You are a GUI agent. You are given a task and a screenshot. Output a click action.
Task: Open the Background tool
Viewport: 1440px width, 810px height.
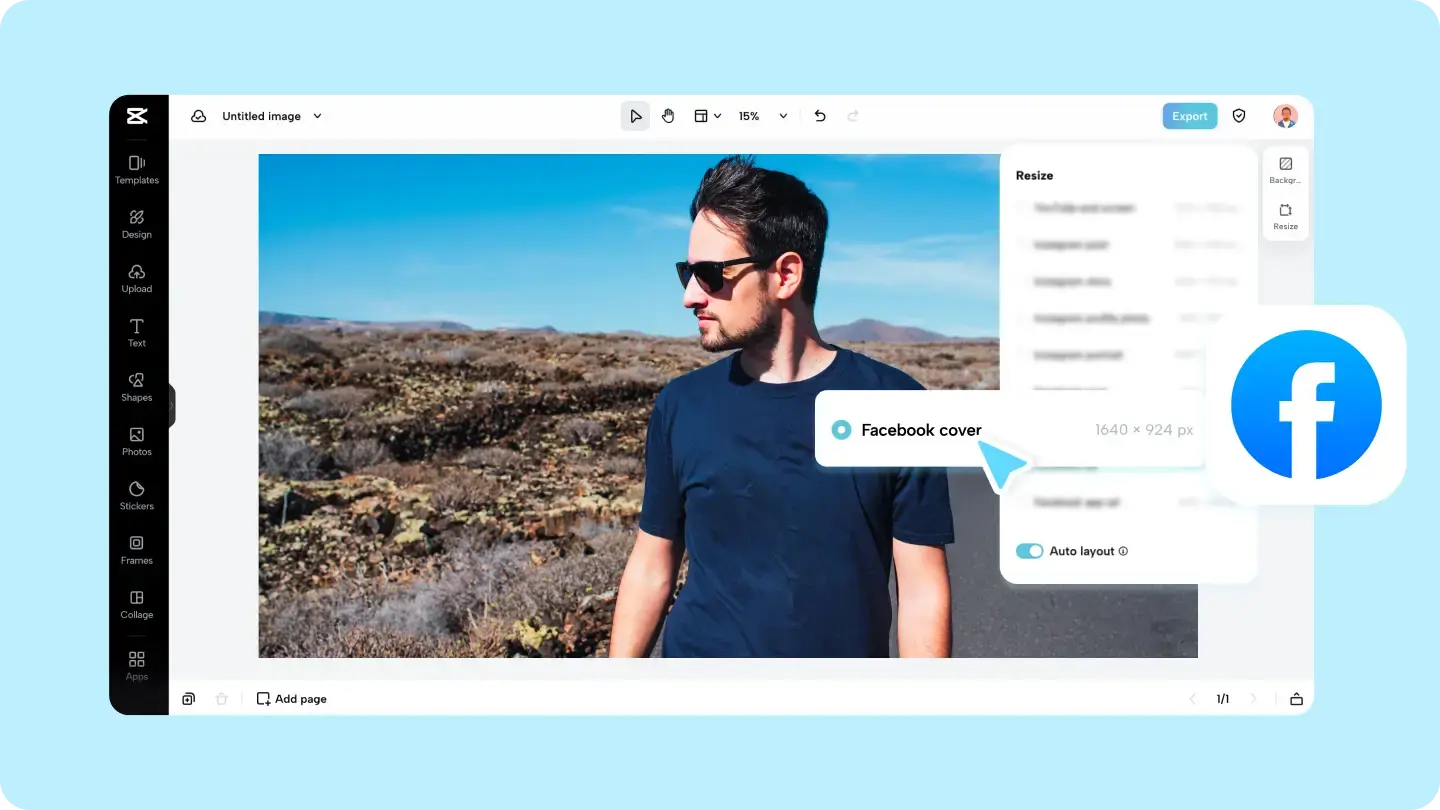click(1286, 170)
